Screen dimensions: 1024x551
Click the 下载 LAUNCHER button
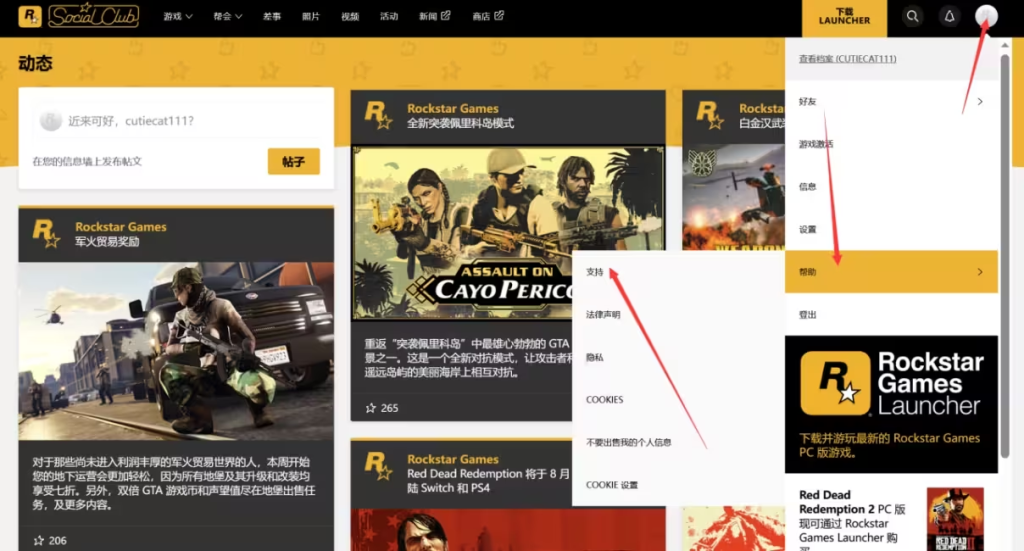click(844, 18)
